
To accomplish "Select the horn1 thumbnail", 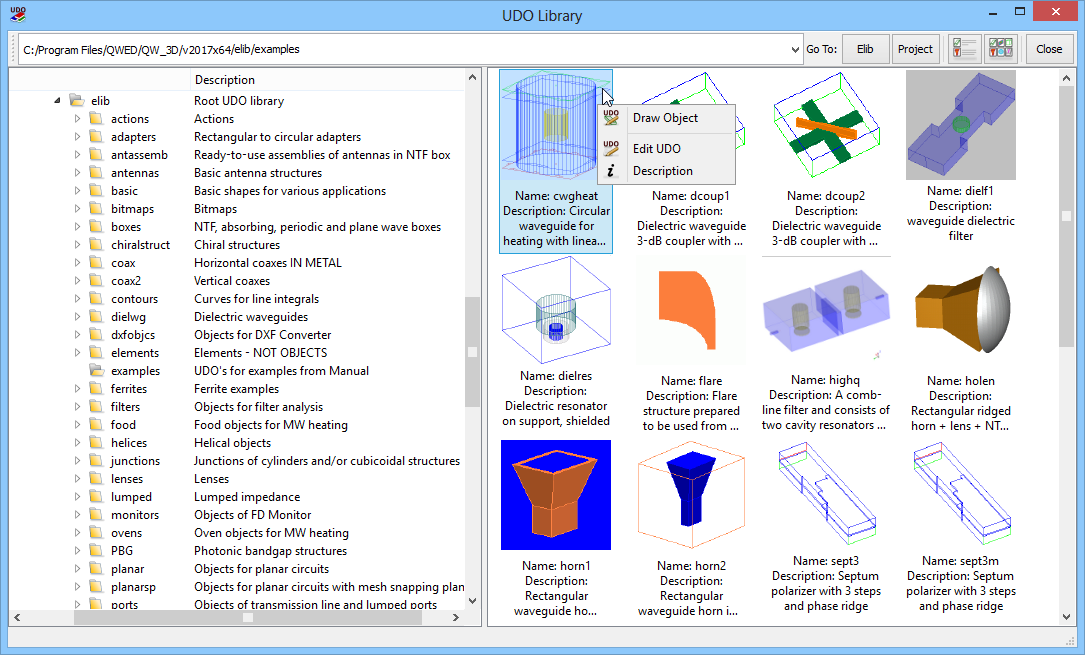I will coord(556,495).
